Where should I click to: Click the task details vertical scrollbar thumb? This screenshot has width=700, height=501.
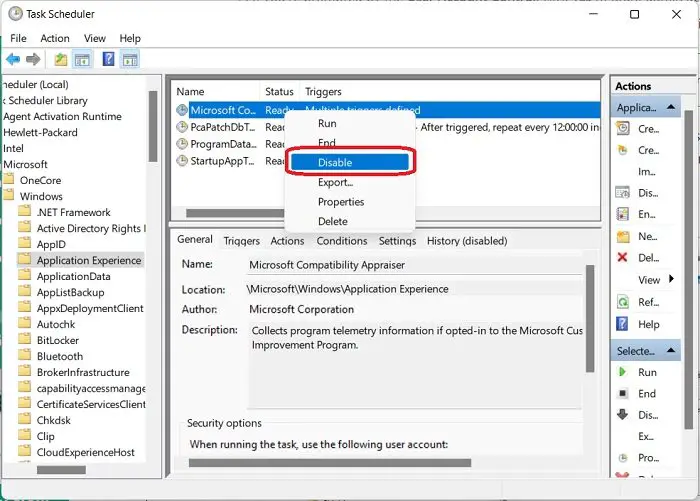click(x=590, y=319)
